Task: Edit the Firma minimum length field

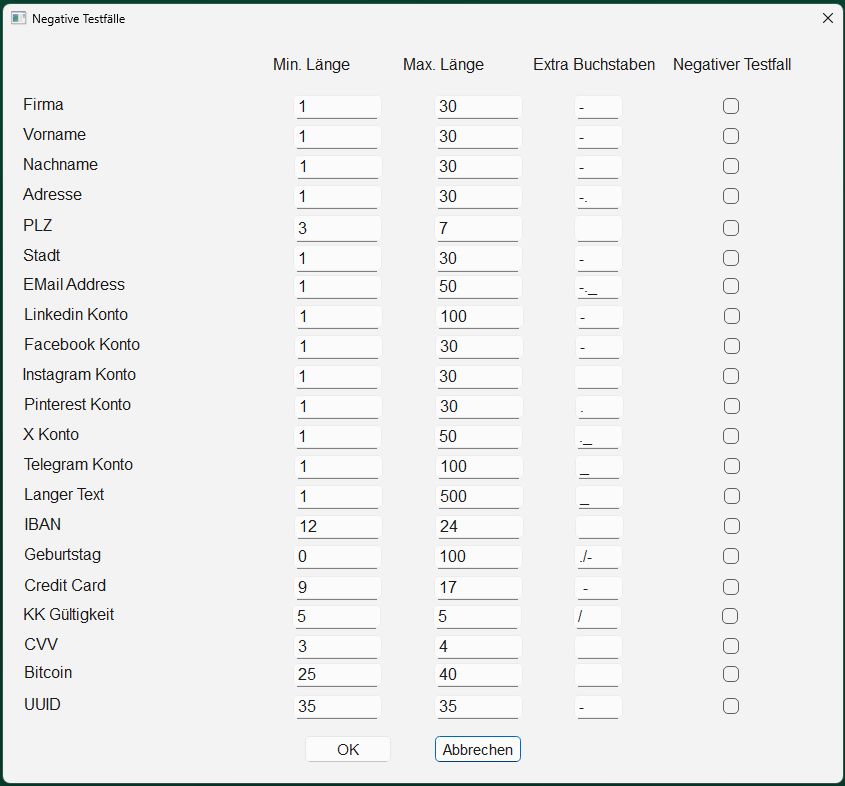Action: tap(337, 107)
